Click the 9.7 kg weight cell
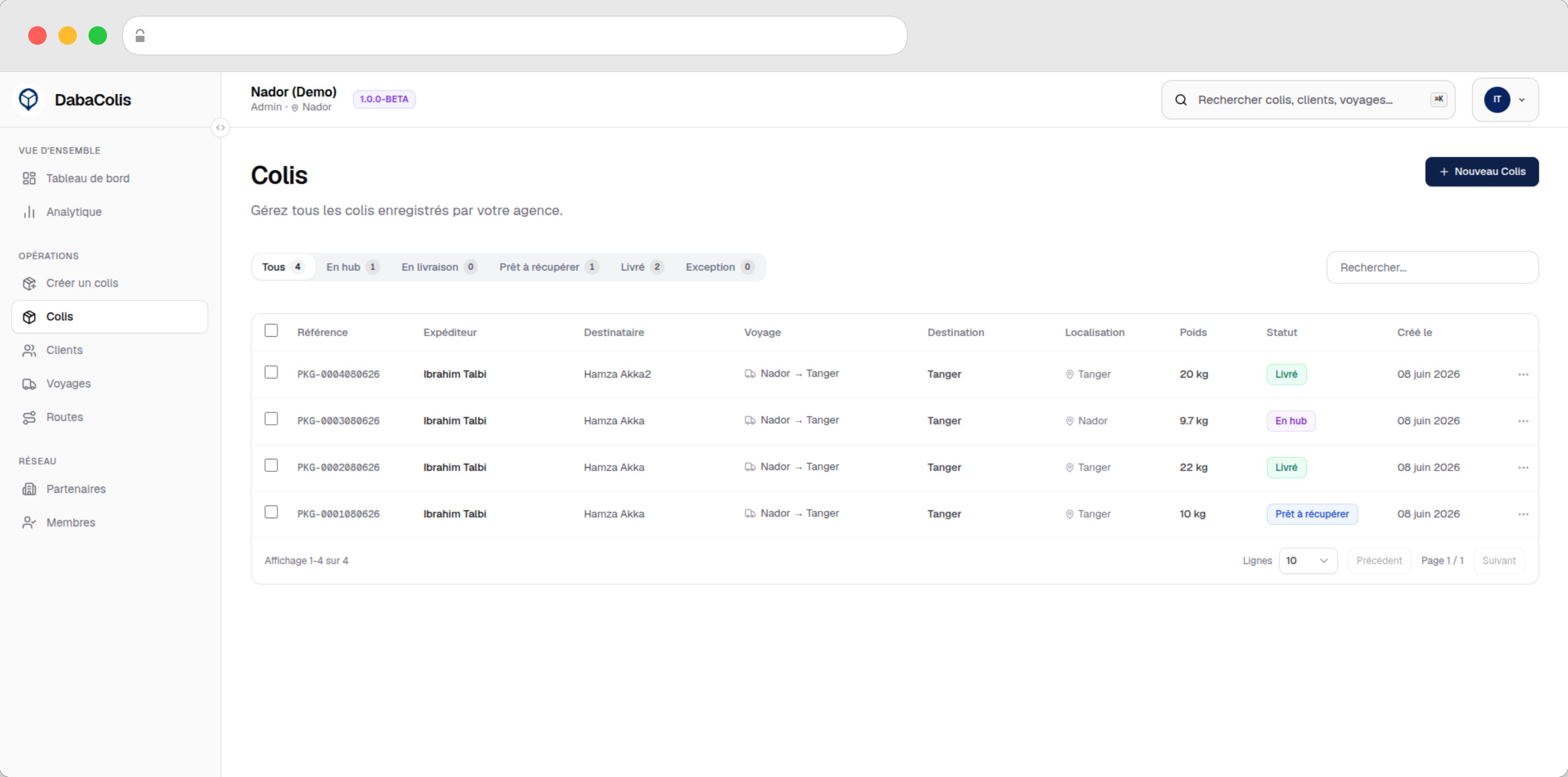Viewport: 1568px width, 777px height. (x=1194, y=421)
